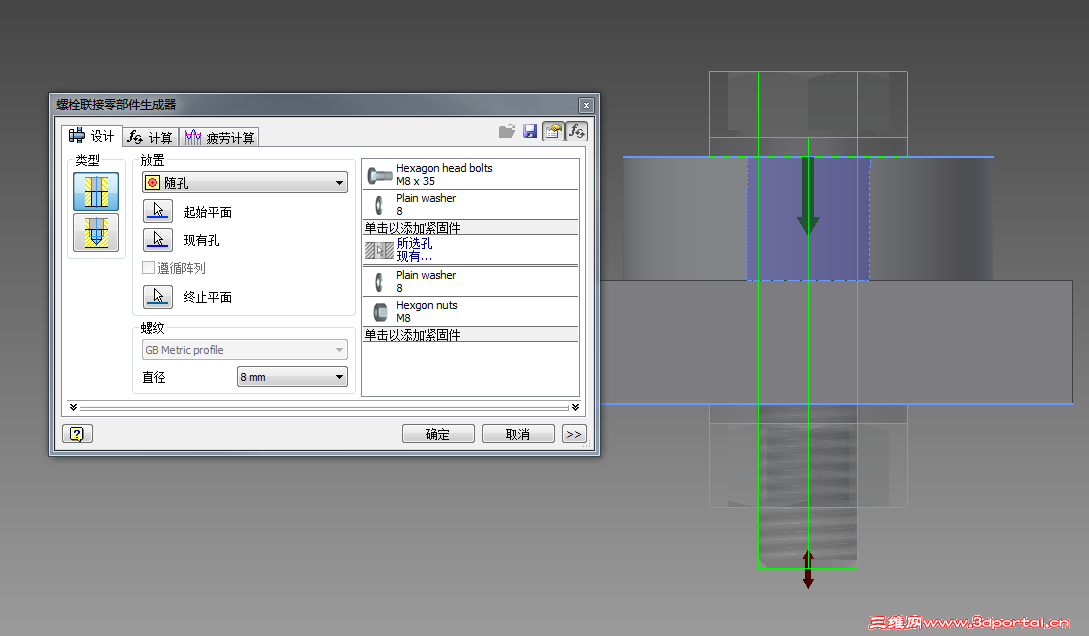1089x636 pixels.
Task: Click the hatched hole icon in fastener list
Action: click(x=380, y=250)
